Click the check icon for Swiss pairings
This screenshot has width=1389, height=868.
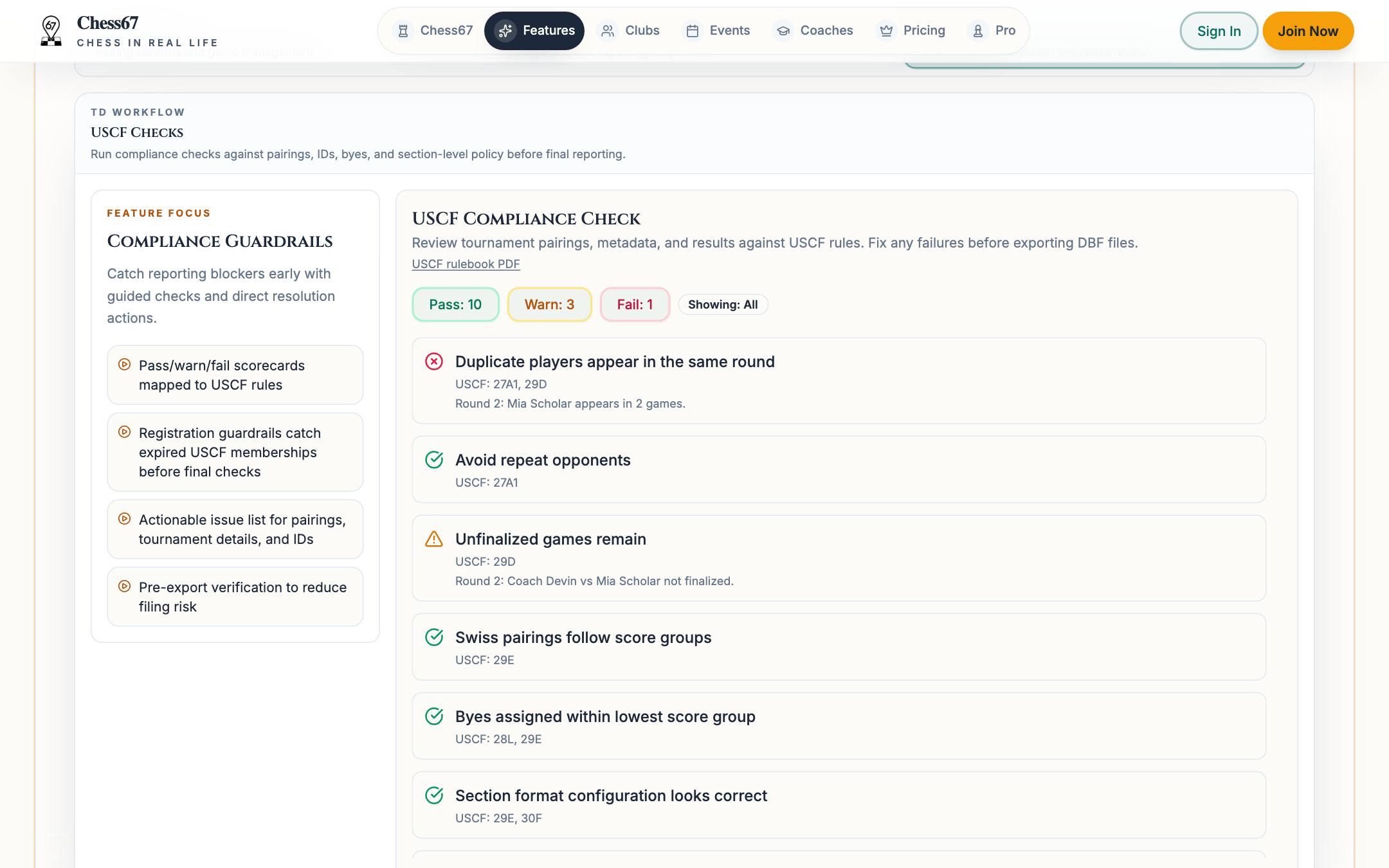[x=434, y=637]
